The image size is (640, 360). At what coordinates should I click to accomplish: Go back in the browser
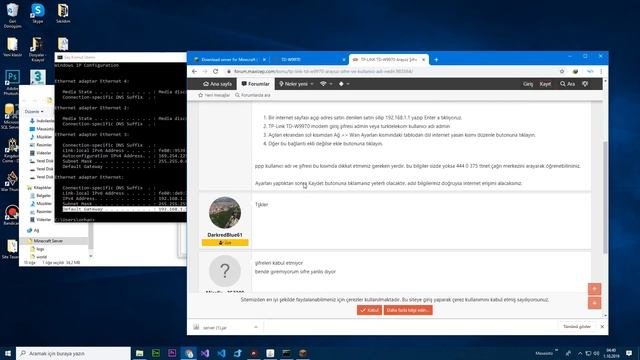[194, 71]
